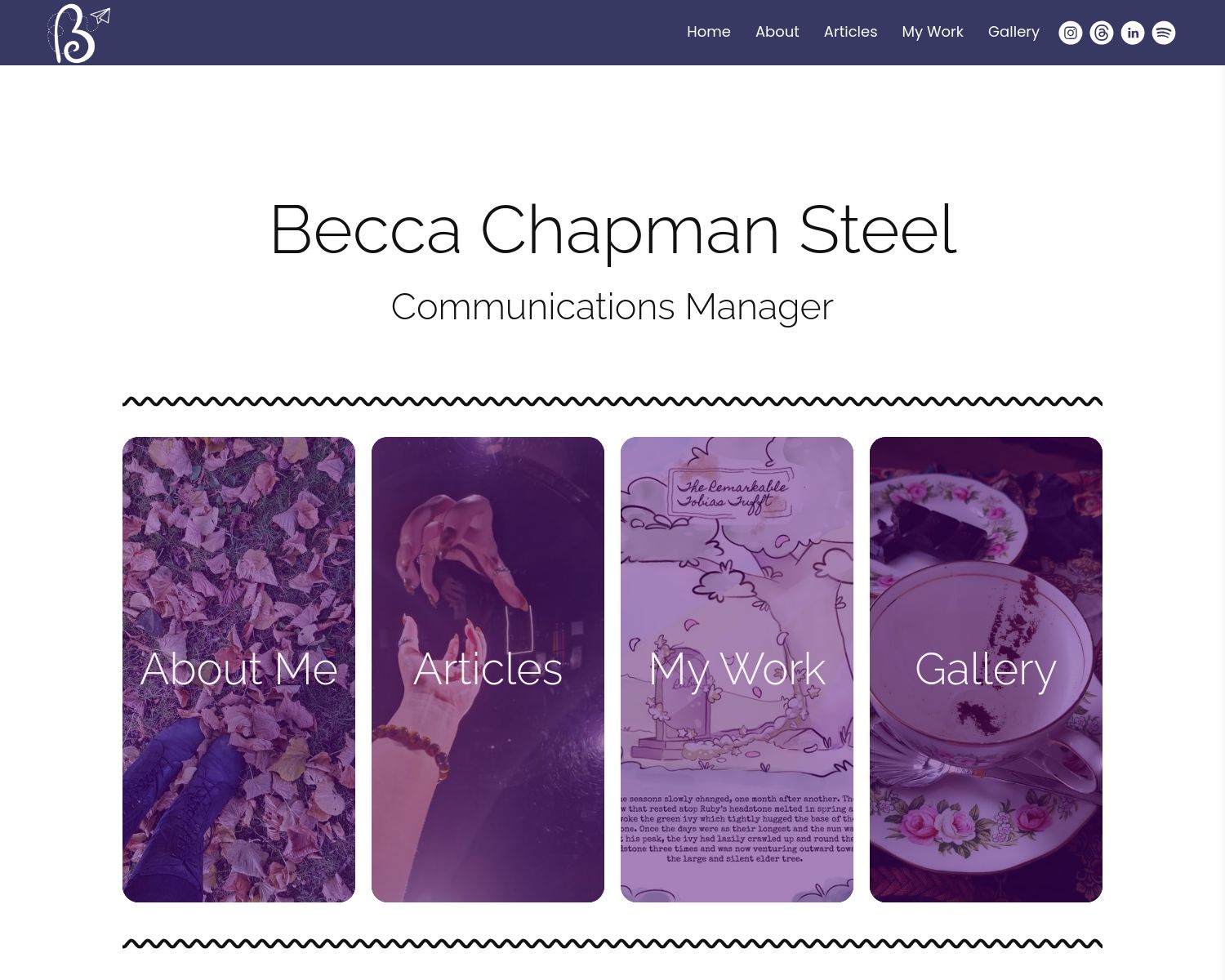Open the Articles menu item
The height and width of the screenshot is (980, 1225).
point(850,32)
